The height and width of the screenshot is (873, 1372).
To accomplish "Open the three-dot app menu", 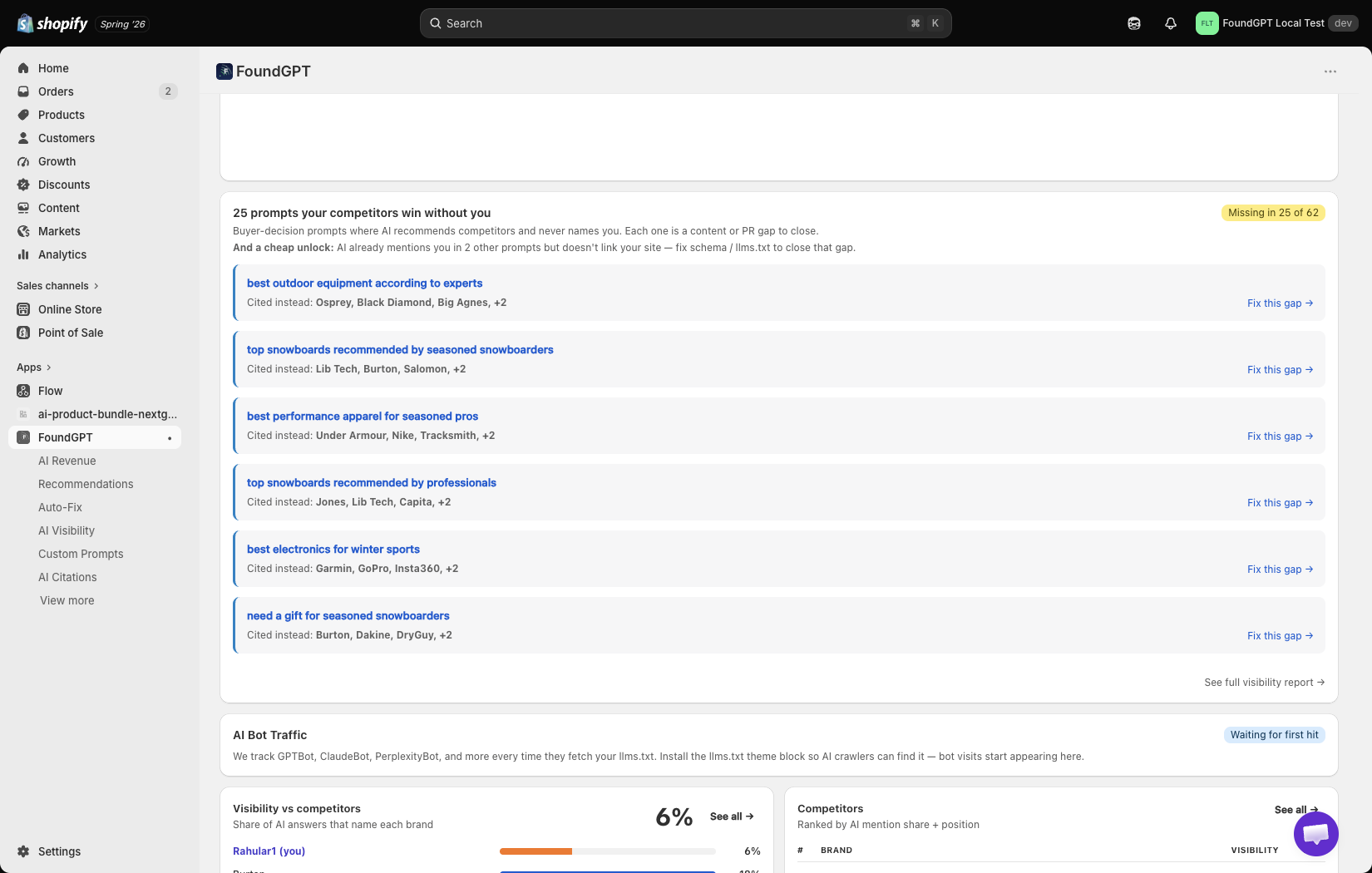I will click(1330, 72).
